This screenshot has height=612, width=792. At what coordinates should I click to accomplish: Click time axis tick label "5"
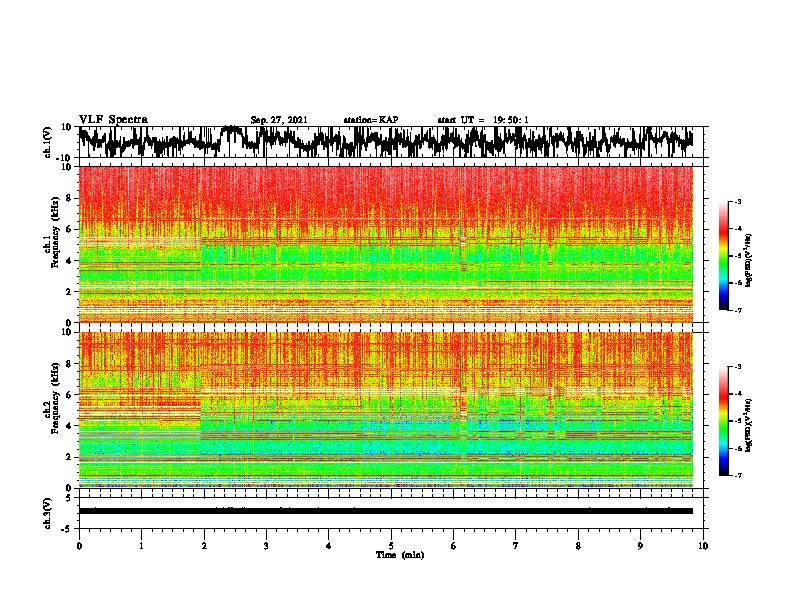click(x=391, y=546)
